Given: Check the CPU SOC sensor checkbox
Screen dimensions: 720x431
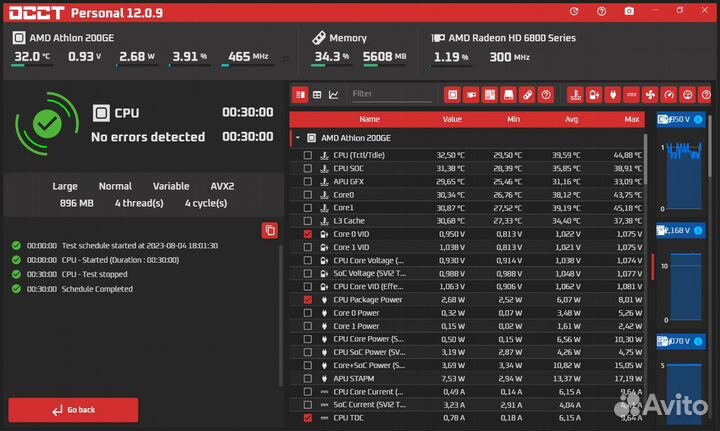Looking at the screenshot, I should 308,168.
